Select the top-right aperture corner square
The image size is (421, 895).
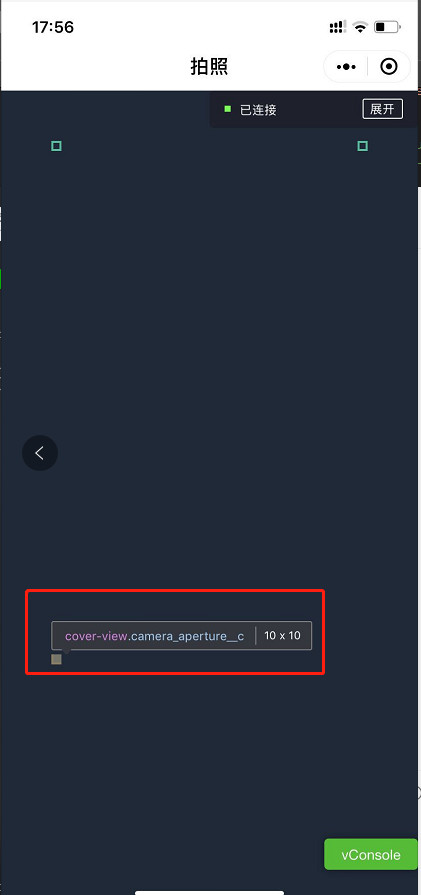(362, 146)
